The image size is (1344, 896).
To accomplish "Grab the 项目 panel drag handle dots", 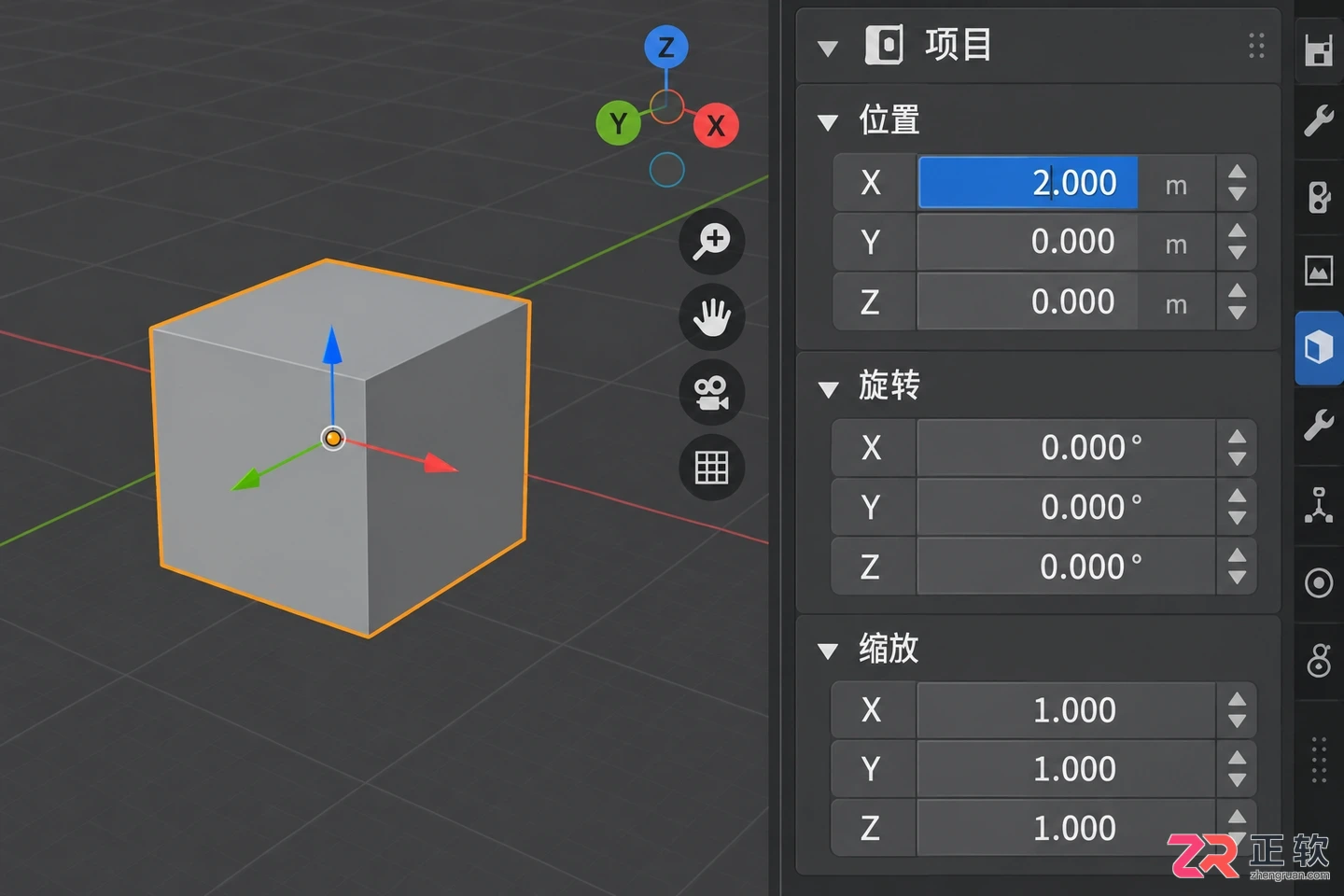I will [x=1256, y=45].
